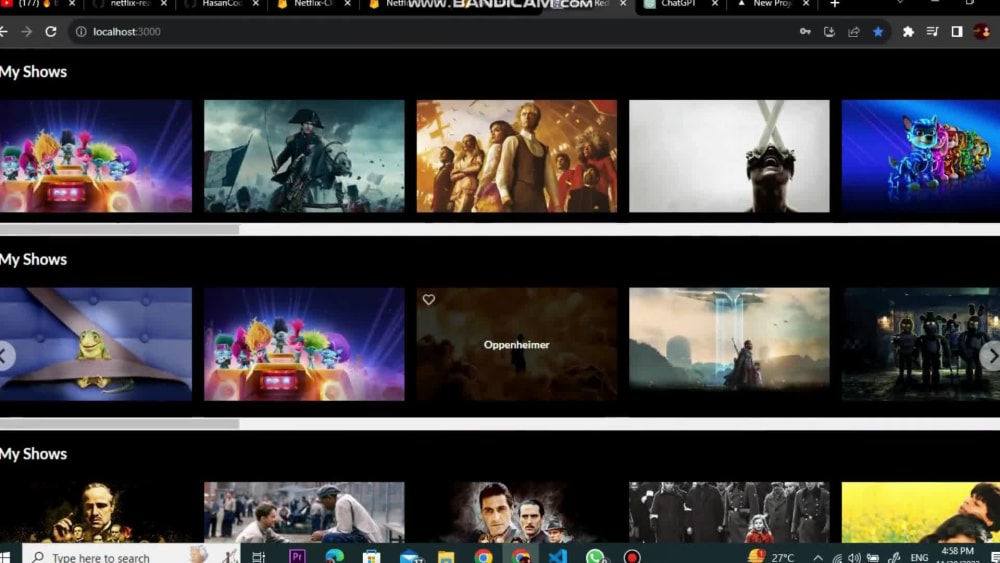The width and height of the screenshot is (1000, 563).
Task: Open Trolls poster in first row
Action: 96,156
